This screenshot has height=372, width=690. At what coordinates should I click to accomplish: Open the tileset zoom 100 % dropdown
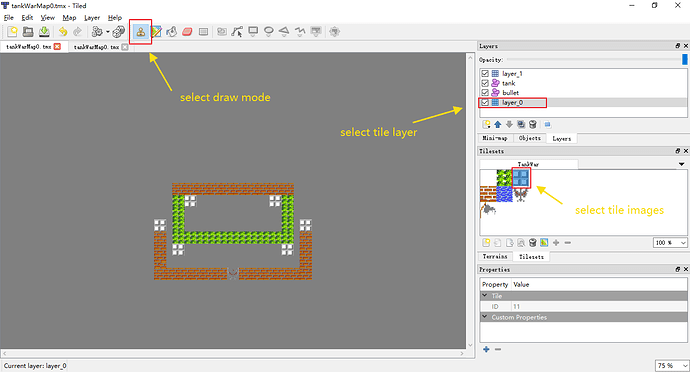pos(670,243)
